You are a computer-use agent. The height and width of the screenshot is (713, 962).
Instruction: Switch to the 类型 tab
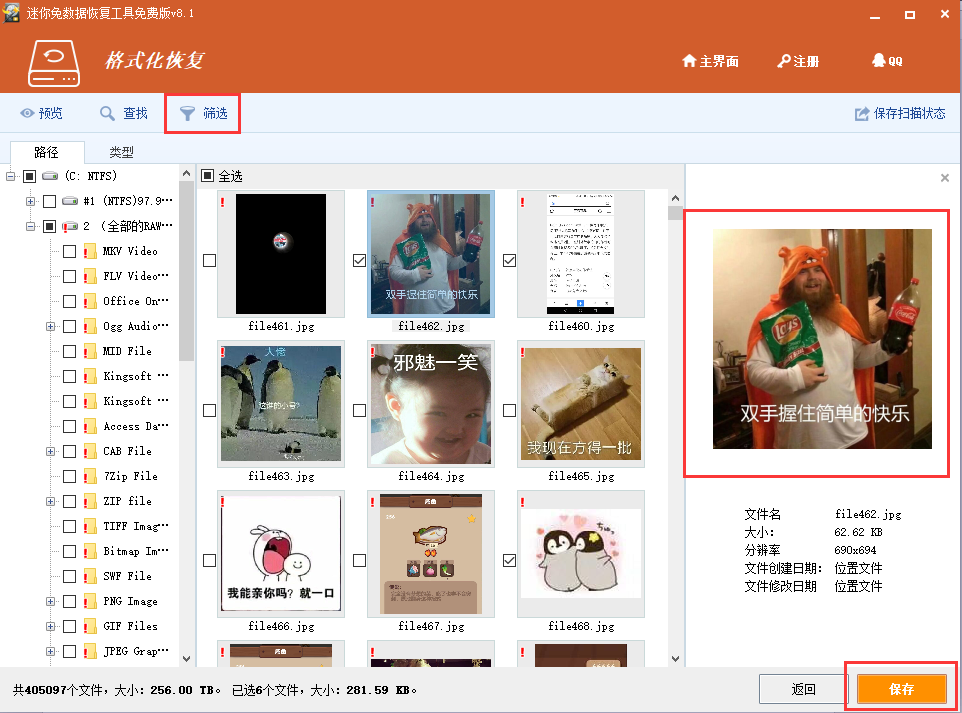[121, 152]
